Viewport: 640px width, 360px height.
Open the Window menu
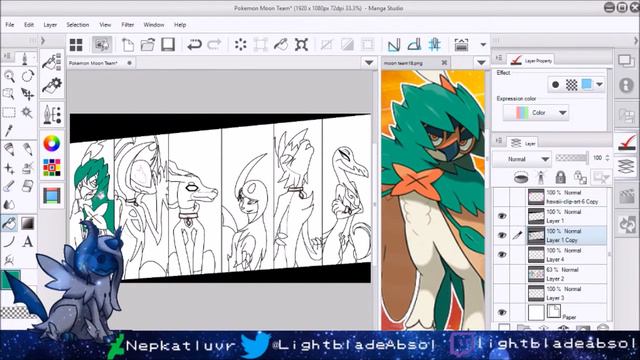coord(153,25)
